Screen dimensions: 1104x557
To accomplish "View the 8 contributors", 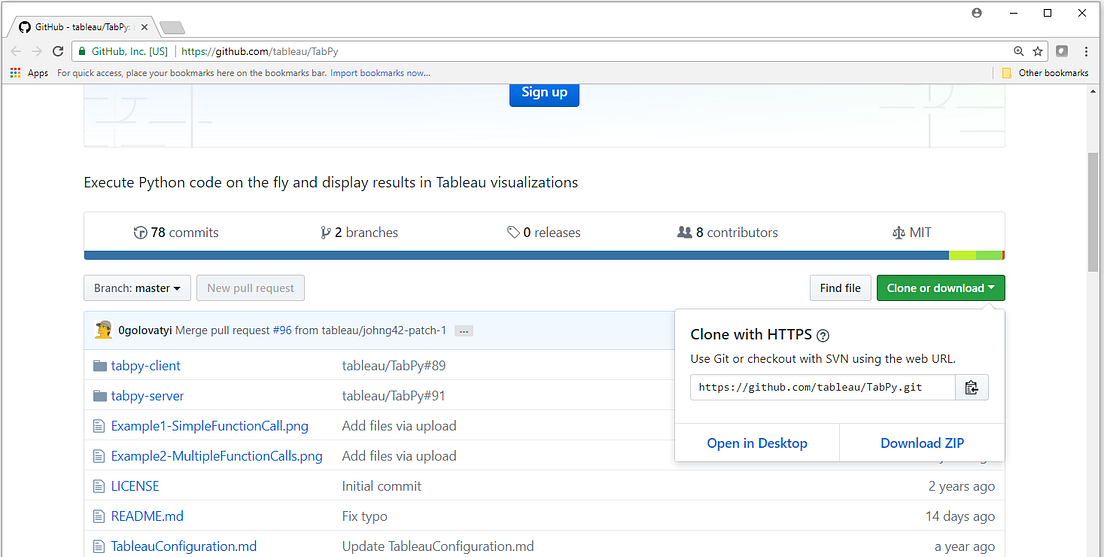I will pyautogui.click(x=727, y=232).
